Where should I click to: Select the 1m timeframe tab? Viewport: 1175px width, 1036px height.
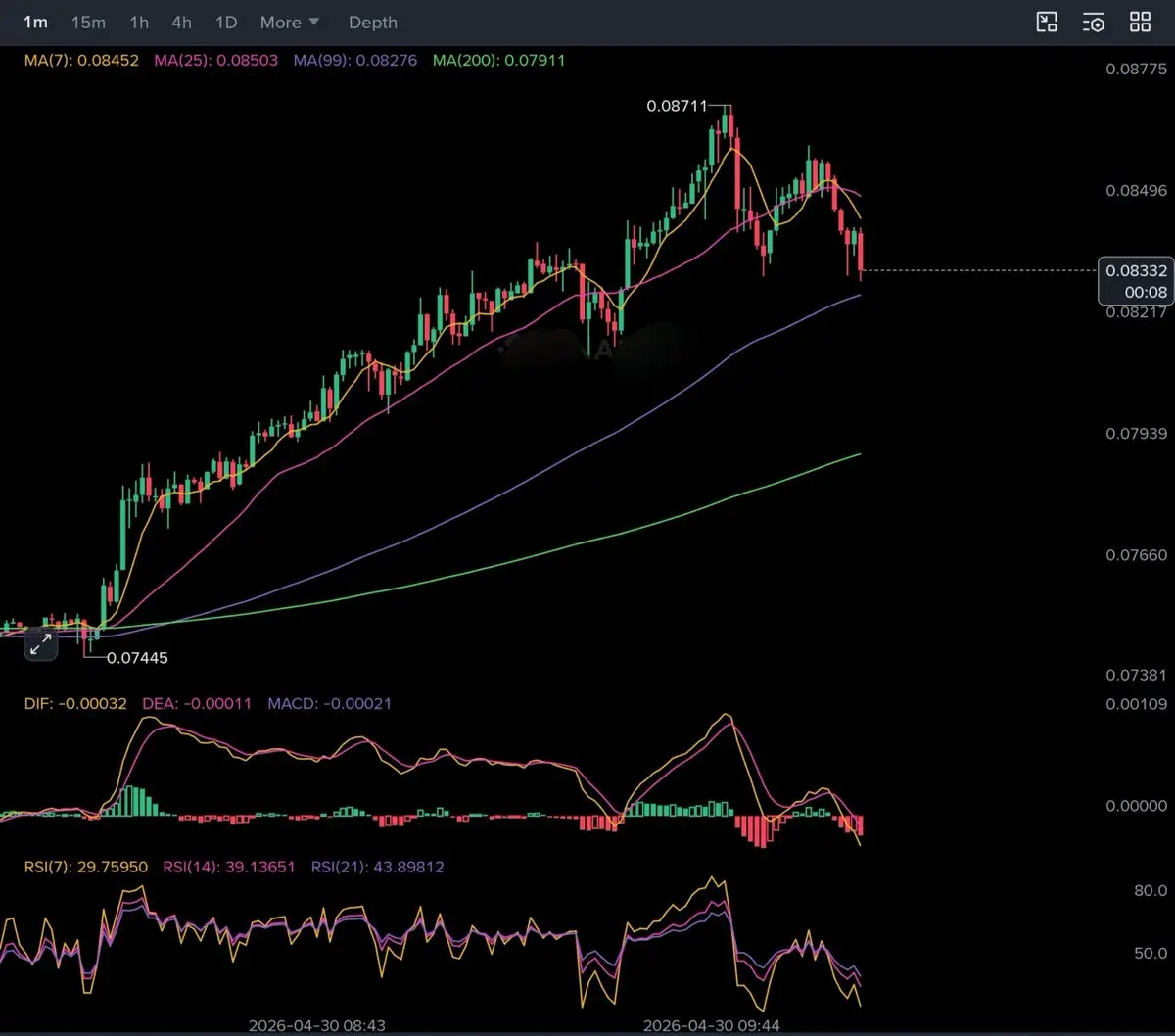[x=35, y=22]
